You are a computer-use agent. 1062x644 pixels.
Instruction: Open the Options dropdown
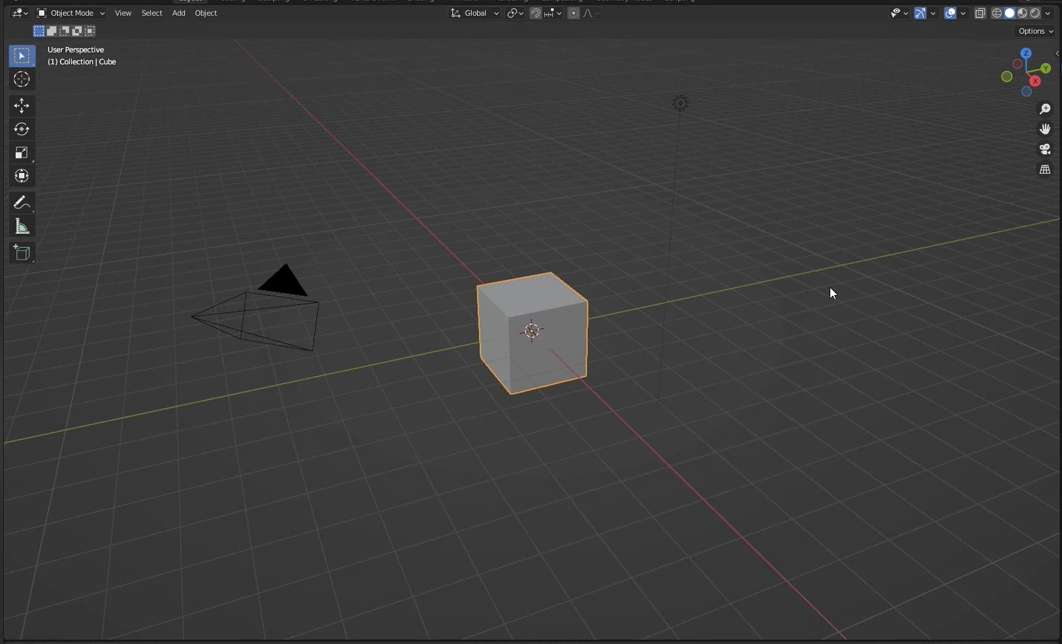pos(1036,31)
